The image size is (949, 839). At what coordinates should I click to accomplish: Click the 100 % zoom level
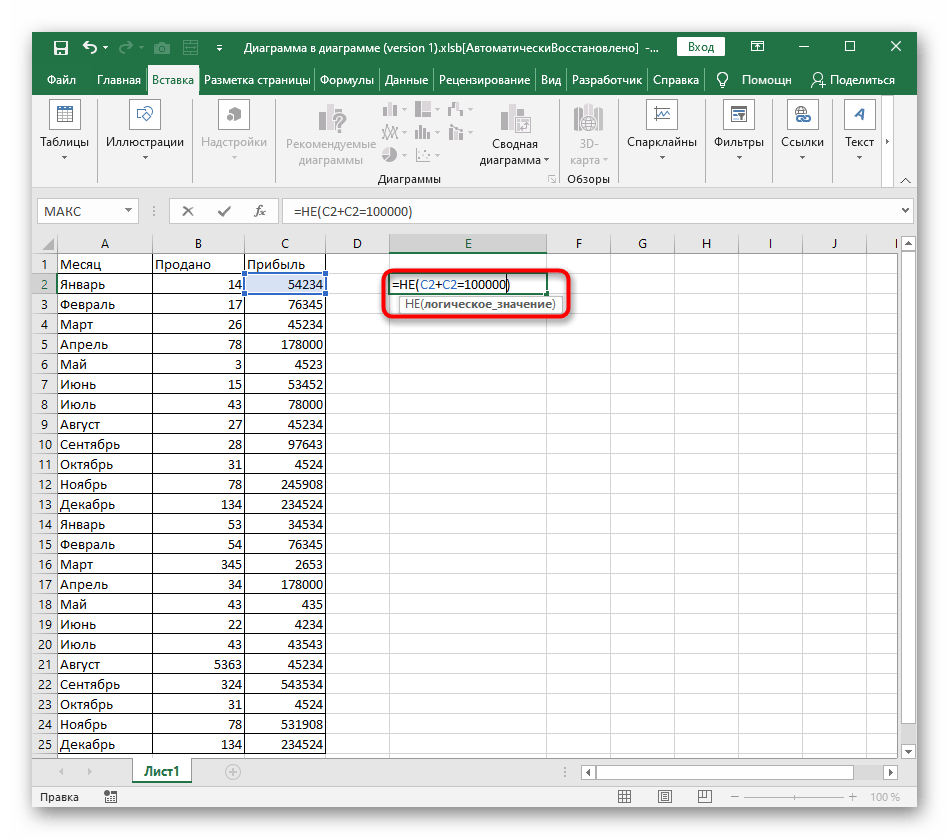point(885,797)
